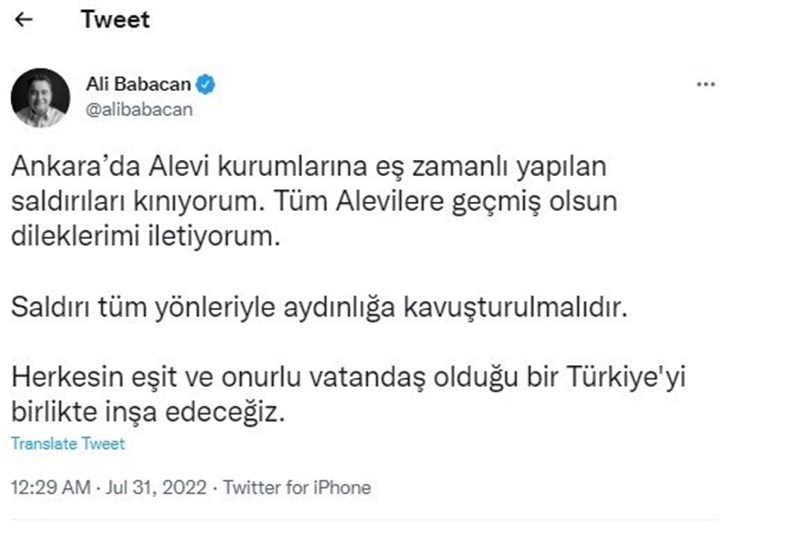Open Ali Babacan's profile picture

point(40,97)
